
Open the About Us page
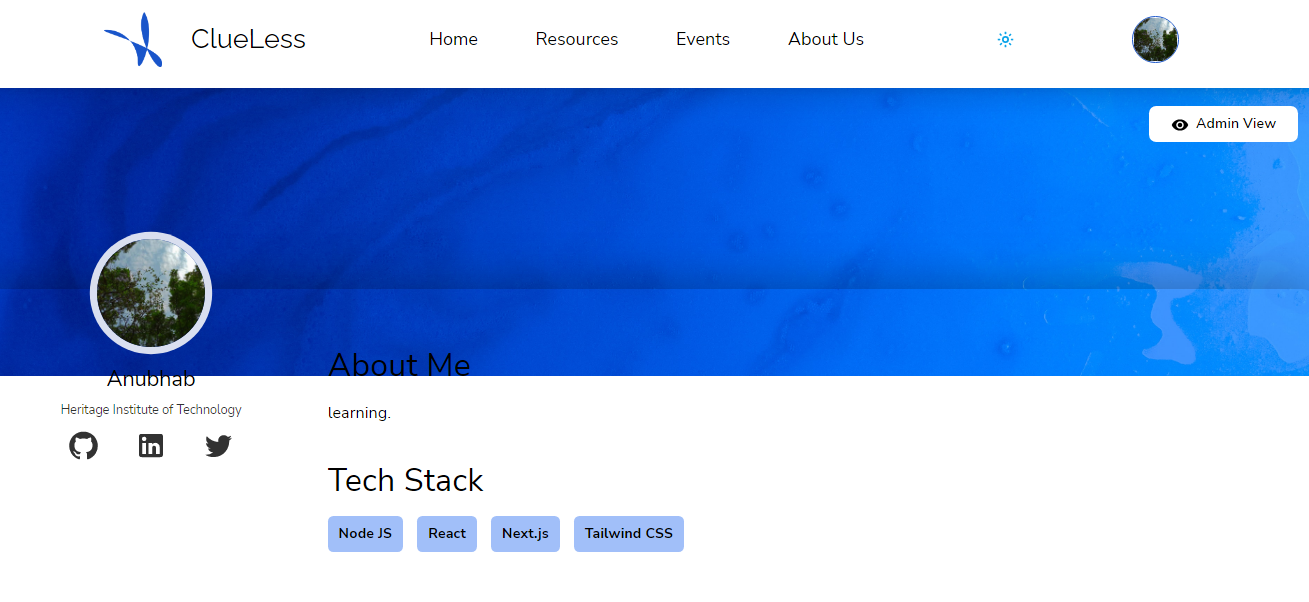pos(825,39)
